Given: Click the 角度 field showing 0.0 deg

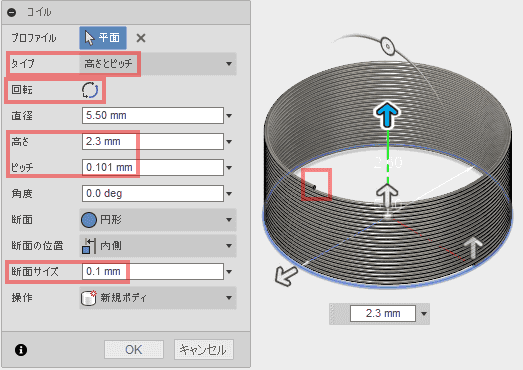Looking at the screenshot, I should 153,194.
